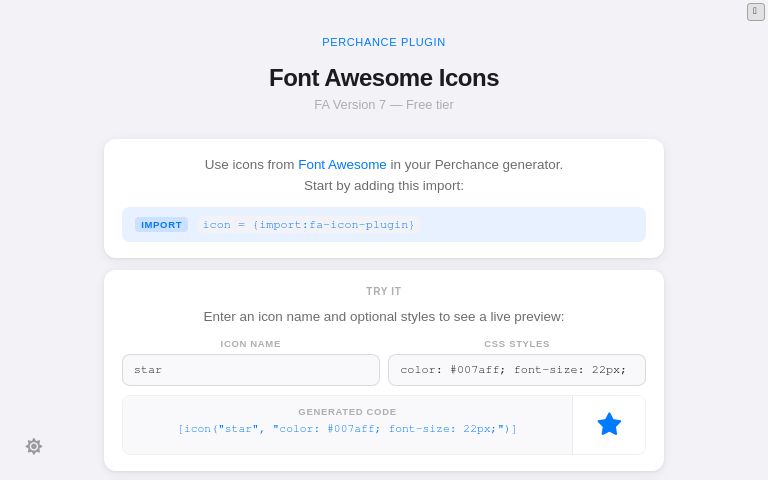This screenshot has width=768, height=480.
Task: Select the fa-icon-plugin import code snippet
Action: click(309, 225)
